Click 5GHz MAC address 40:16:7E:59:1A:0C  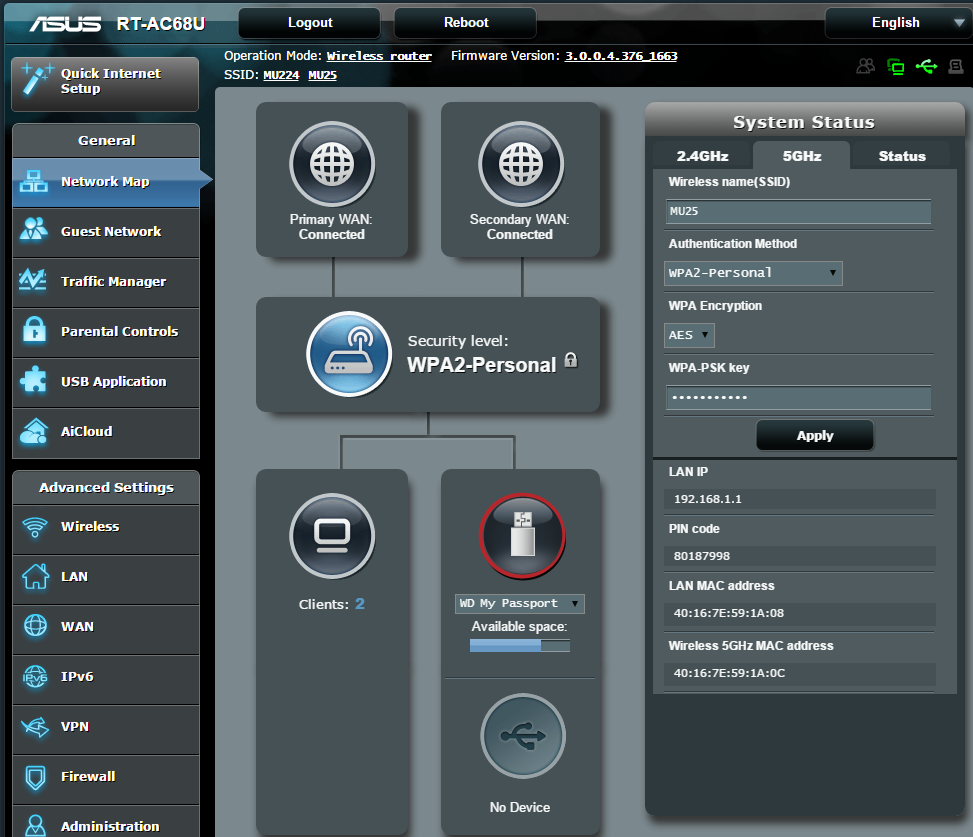coord(729,673)
